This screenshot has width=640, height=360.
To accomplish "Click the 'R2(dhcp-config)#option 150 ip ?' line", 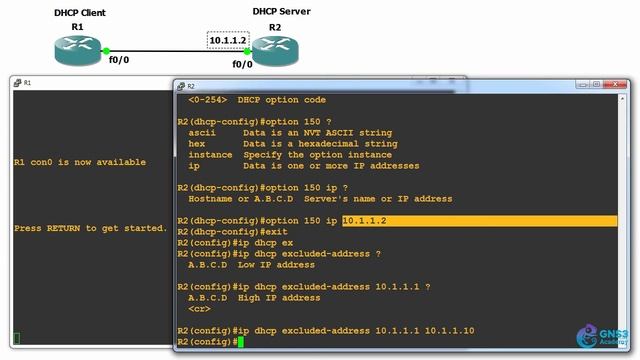I will click(x=262, y=188).
